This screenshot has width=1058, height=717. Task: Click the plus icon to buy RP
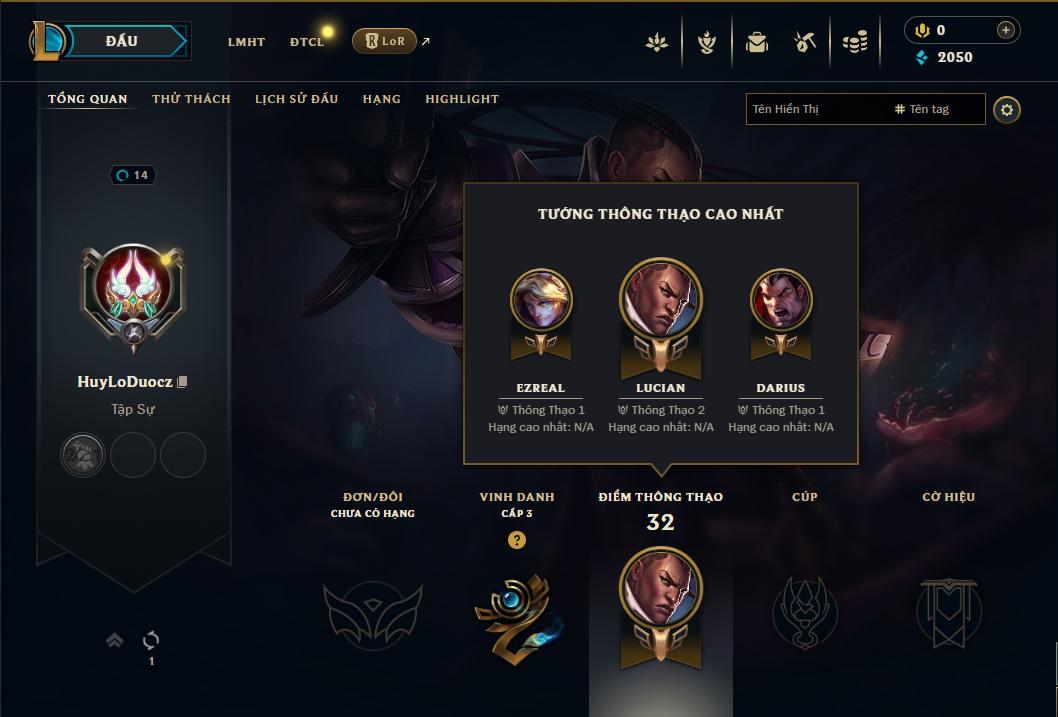pyautogui.click(x=1005, y=30)
